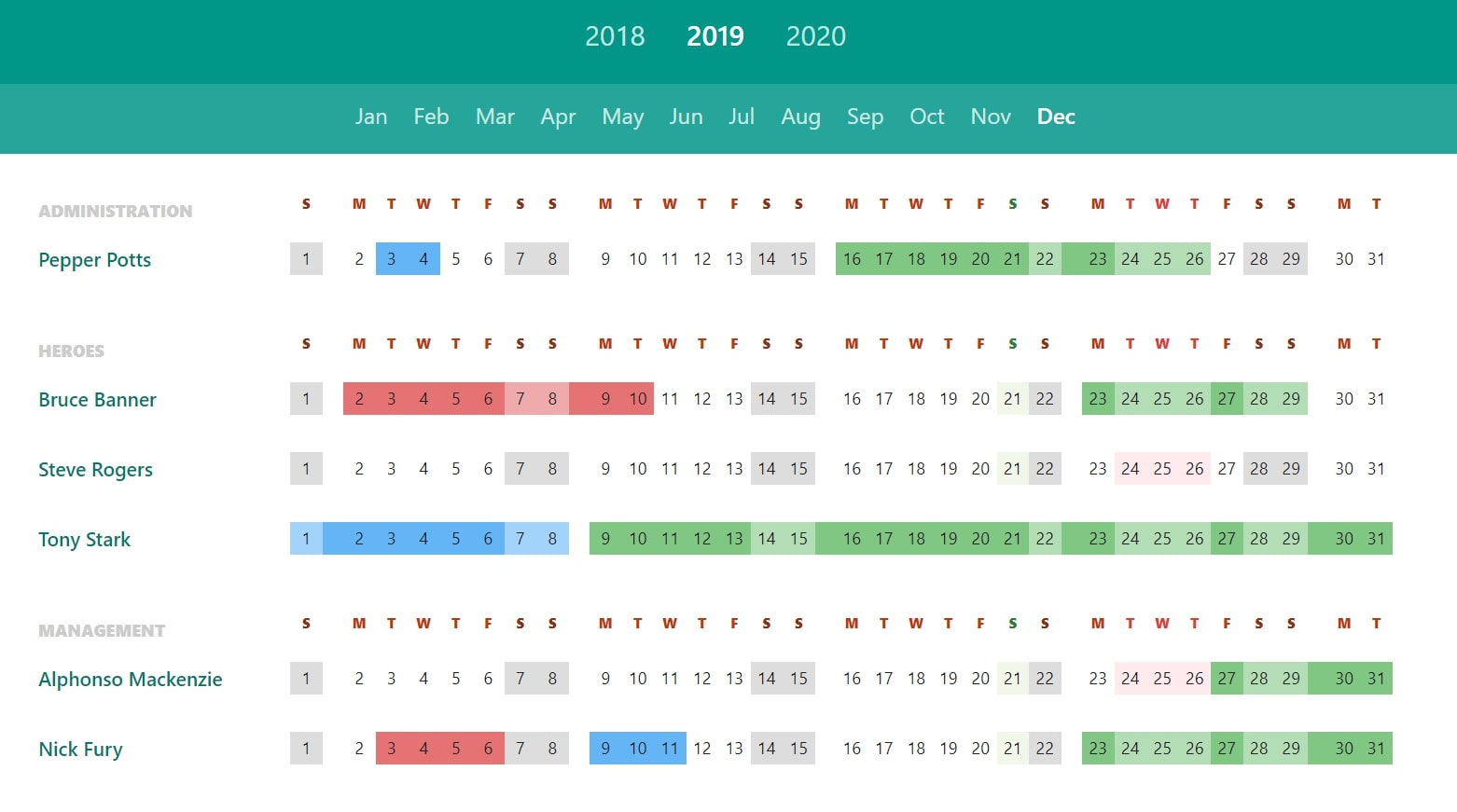The image size is (1457, 812).
Task: Open Bruce Banner's schedule link
Action: [97, 399]
